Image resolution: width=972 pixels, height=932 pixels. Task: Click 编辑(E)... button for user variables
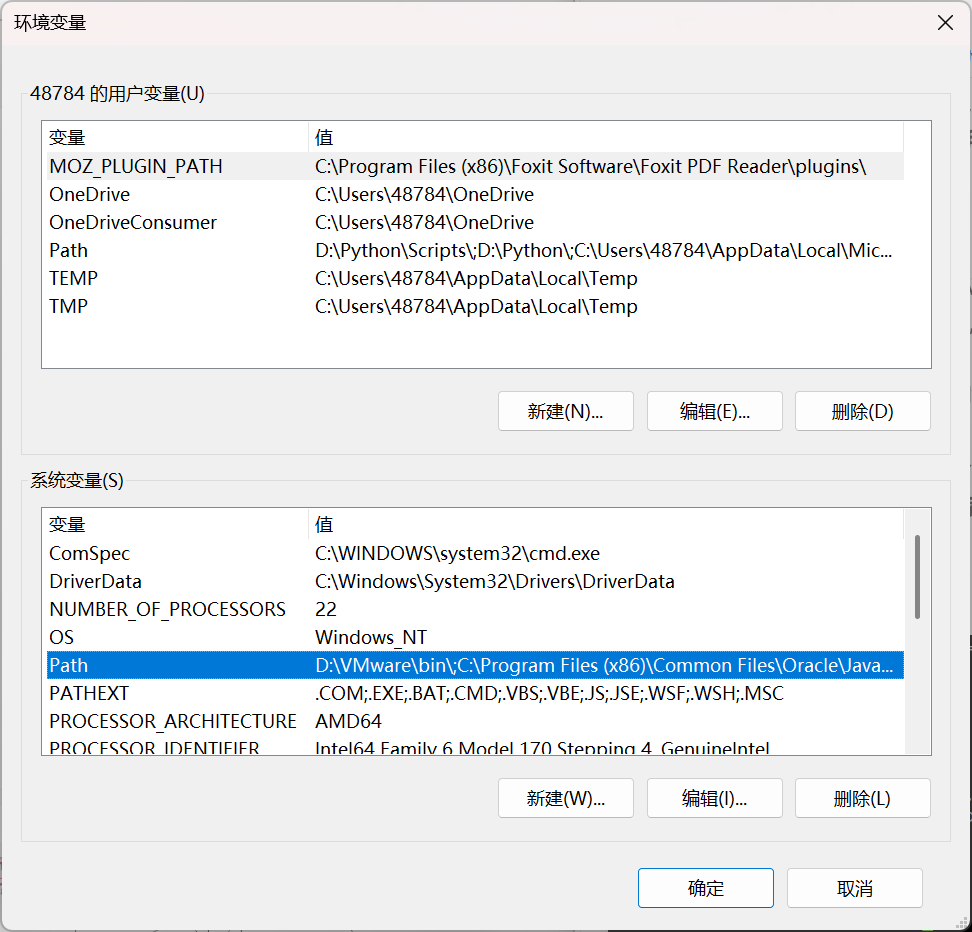[x=714, y=411]
